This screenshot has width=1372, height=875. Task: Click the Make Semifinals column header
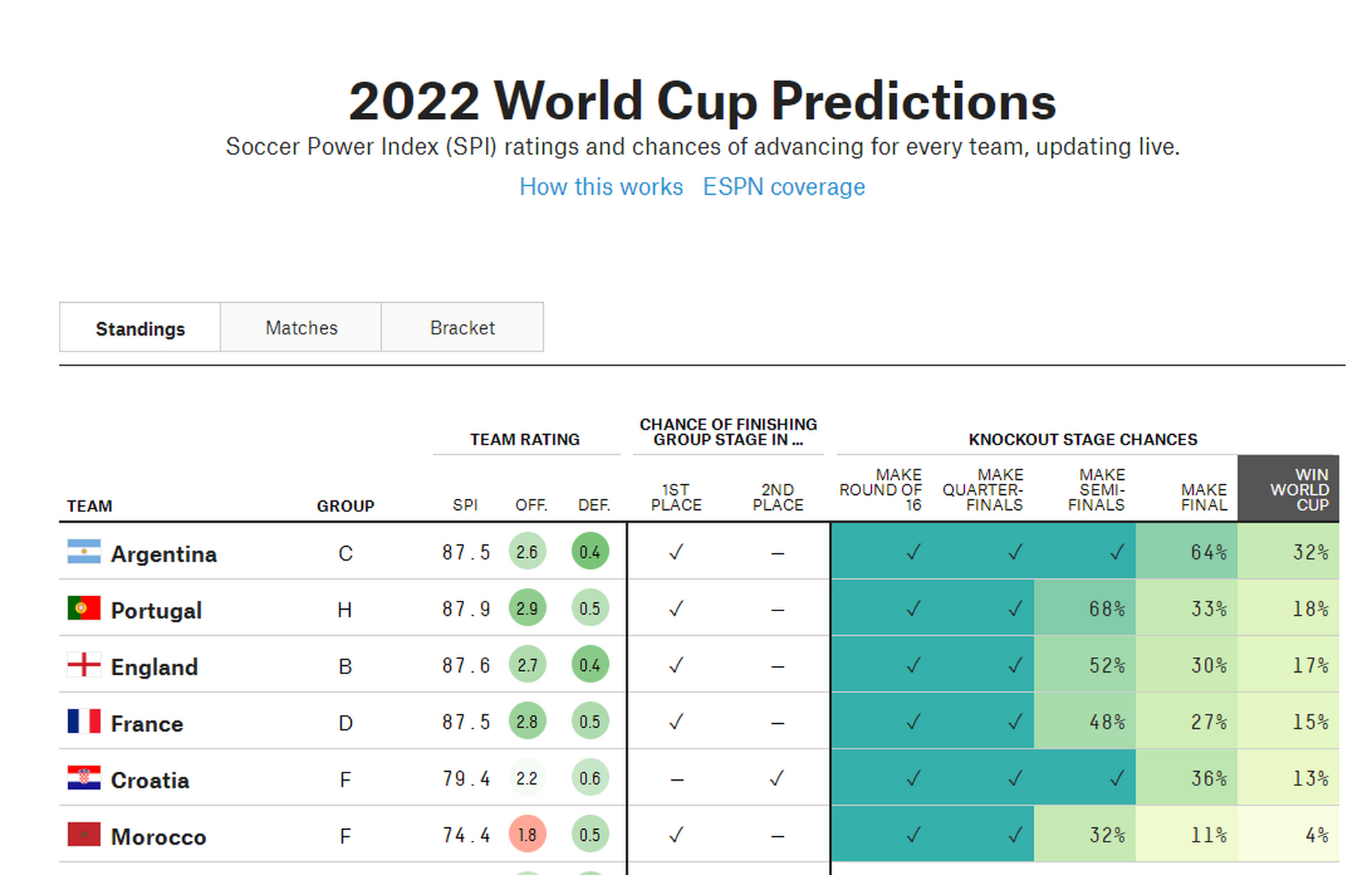pyautogui.click(x=1097, y=490)
